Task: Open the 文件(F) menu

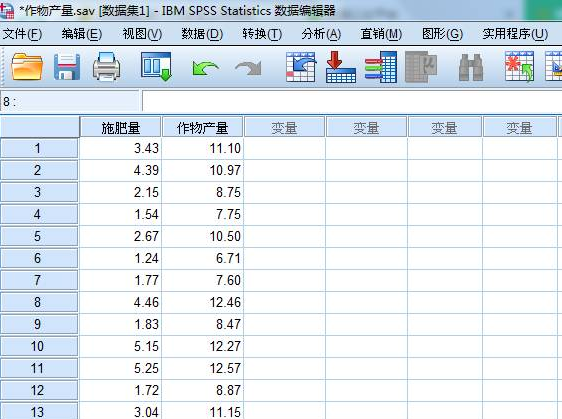Action: click(22, 34)
